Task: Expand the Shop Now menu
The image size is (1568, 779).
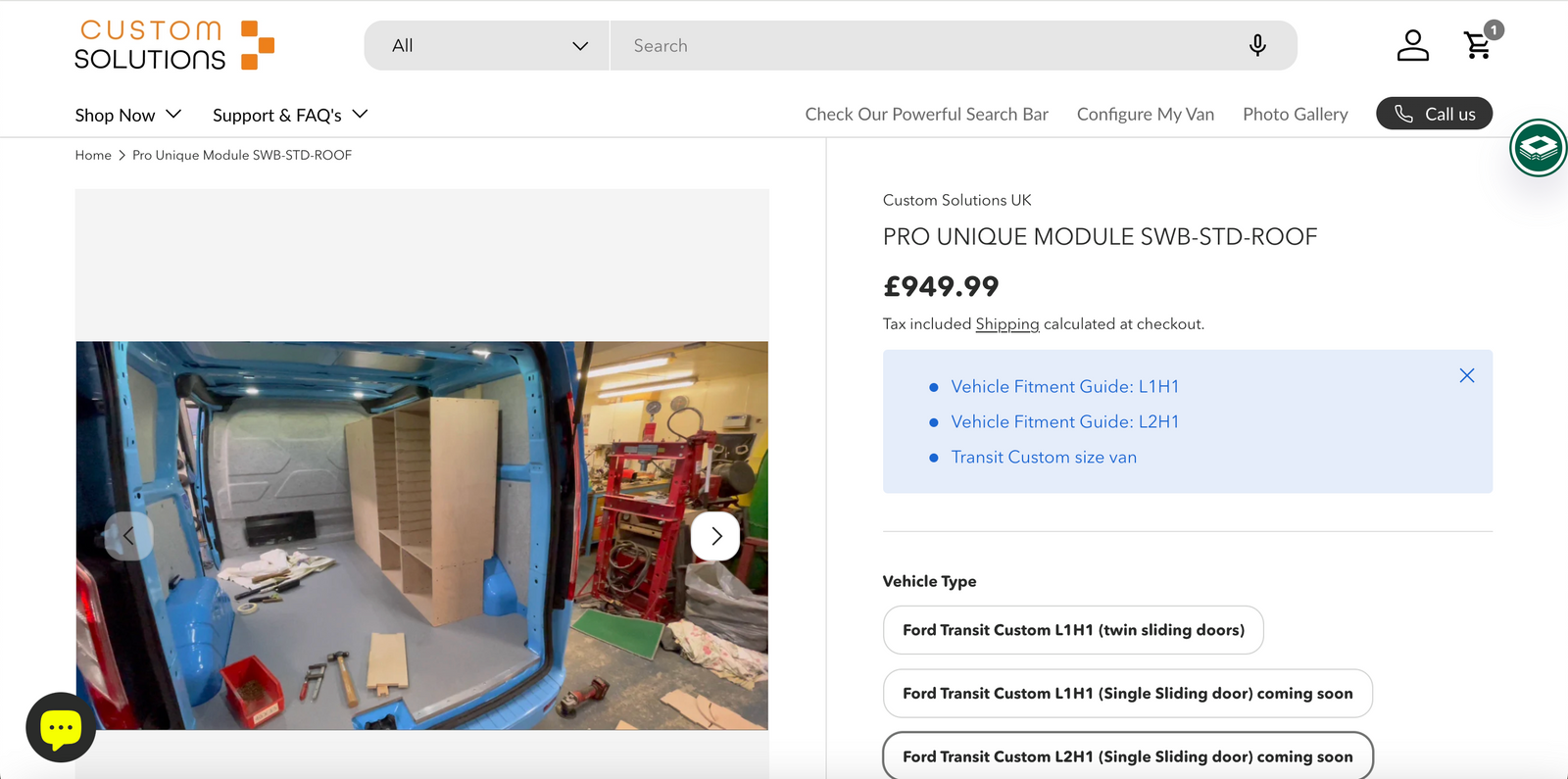Action: pyautogui.click(x=128, y=115)
